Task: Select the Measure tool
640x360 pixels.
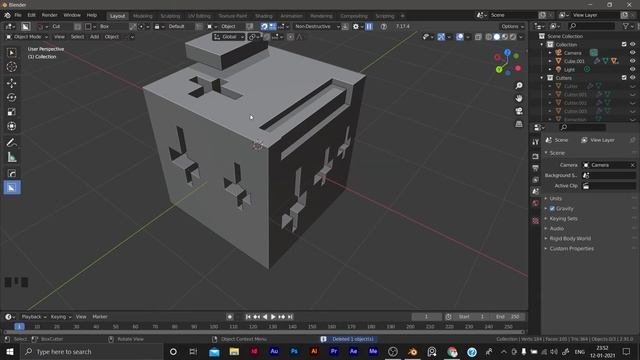Action: coord(11,157)
